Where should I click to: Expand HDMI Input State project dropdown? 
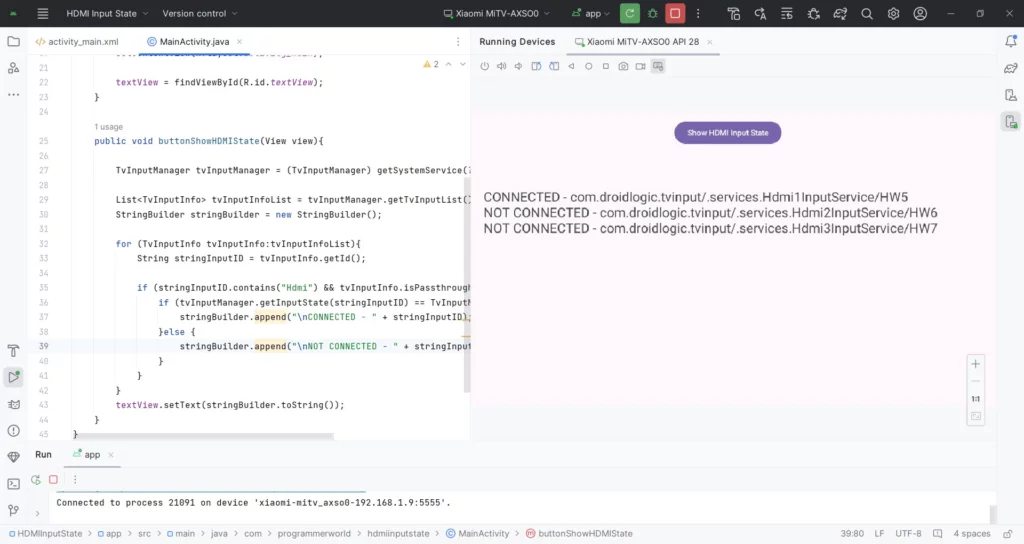coord(107,13)
